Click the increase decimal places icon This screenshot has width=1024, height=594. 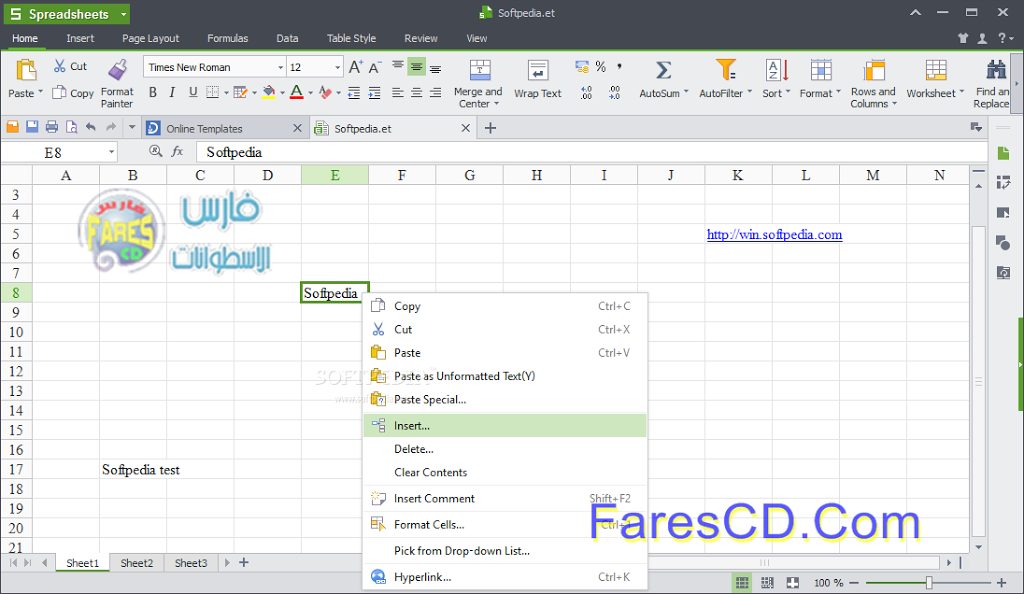click(x=586, y=93)
